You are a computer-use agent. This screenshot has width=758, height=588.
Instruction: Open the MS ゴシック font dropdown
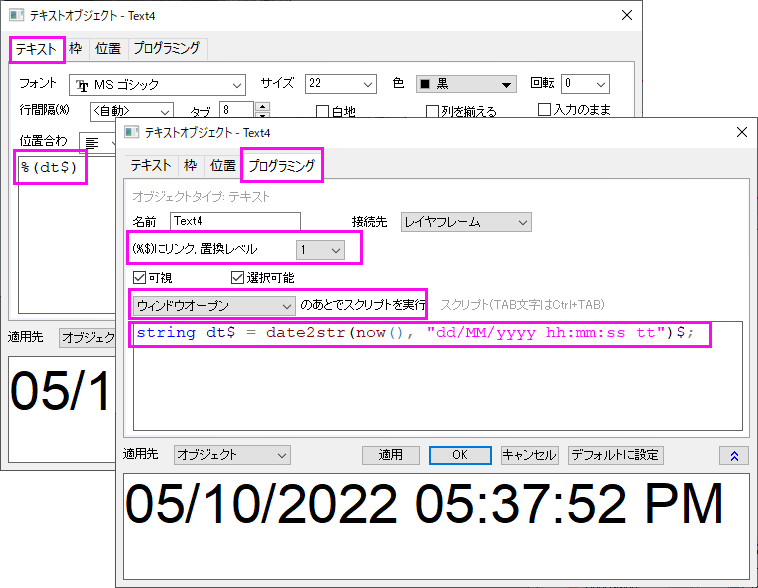[158, 85]
